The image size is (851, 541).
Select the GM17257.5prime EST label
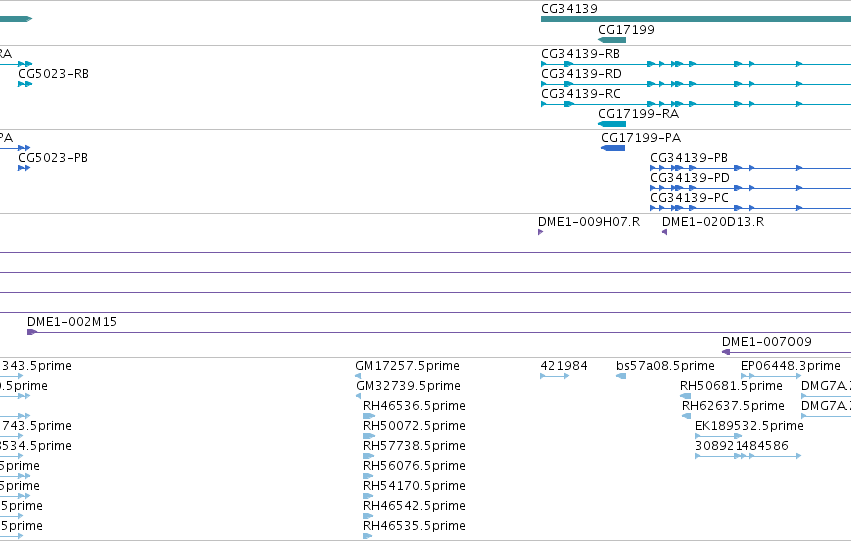[407, 366]
